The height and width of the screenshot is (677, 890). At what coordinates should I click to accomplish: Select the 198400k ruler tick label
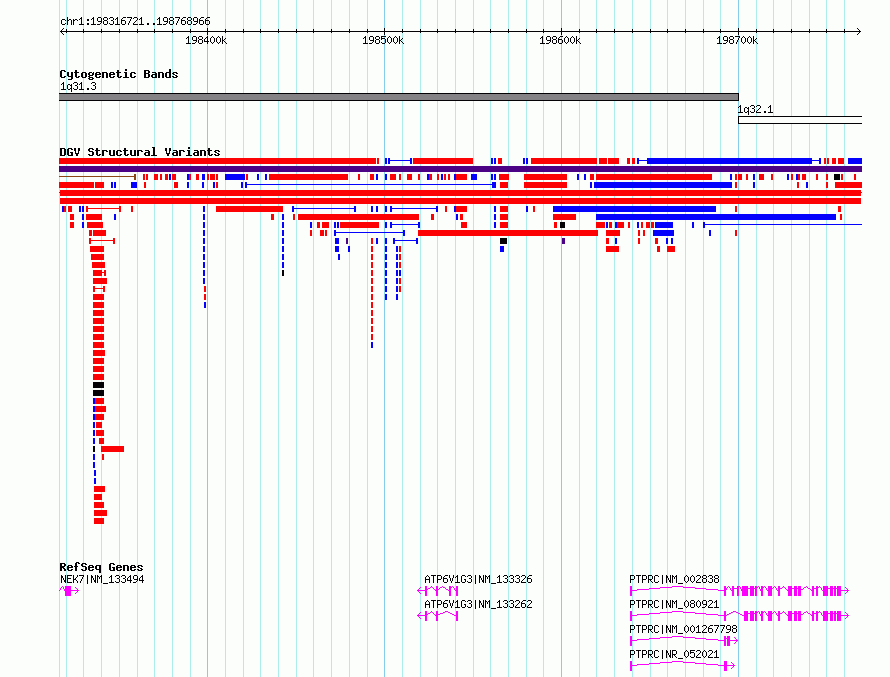click(206, 40)
